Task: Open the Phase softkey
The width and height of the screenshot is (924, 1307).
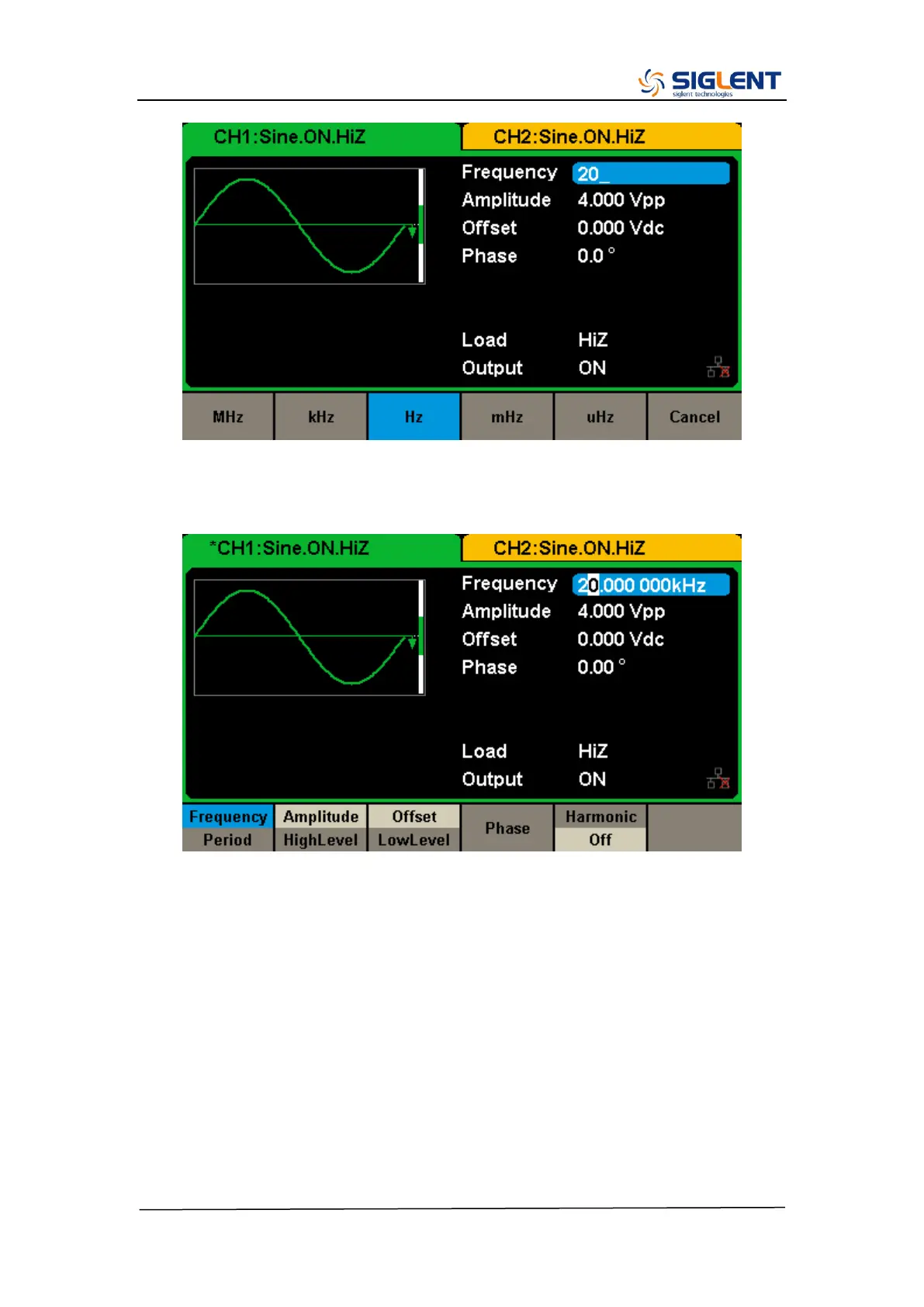Action: (507, 828)
